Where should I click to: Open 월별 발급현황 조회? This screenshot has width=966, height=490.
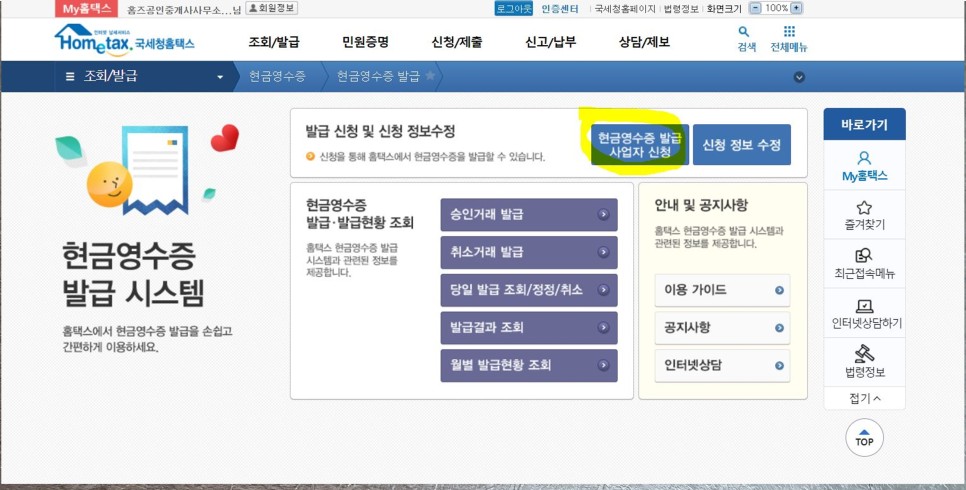tap(529, 365)
